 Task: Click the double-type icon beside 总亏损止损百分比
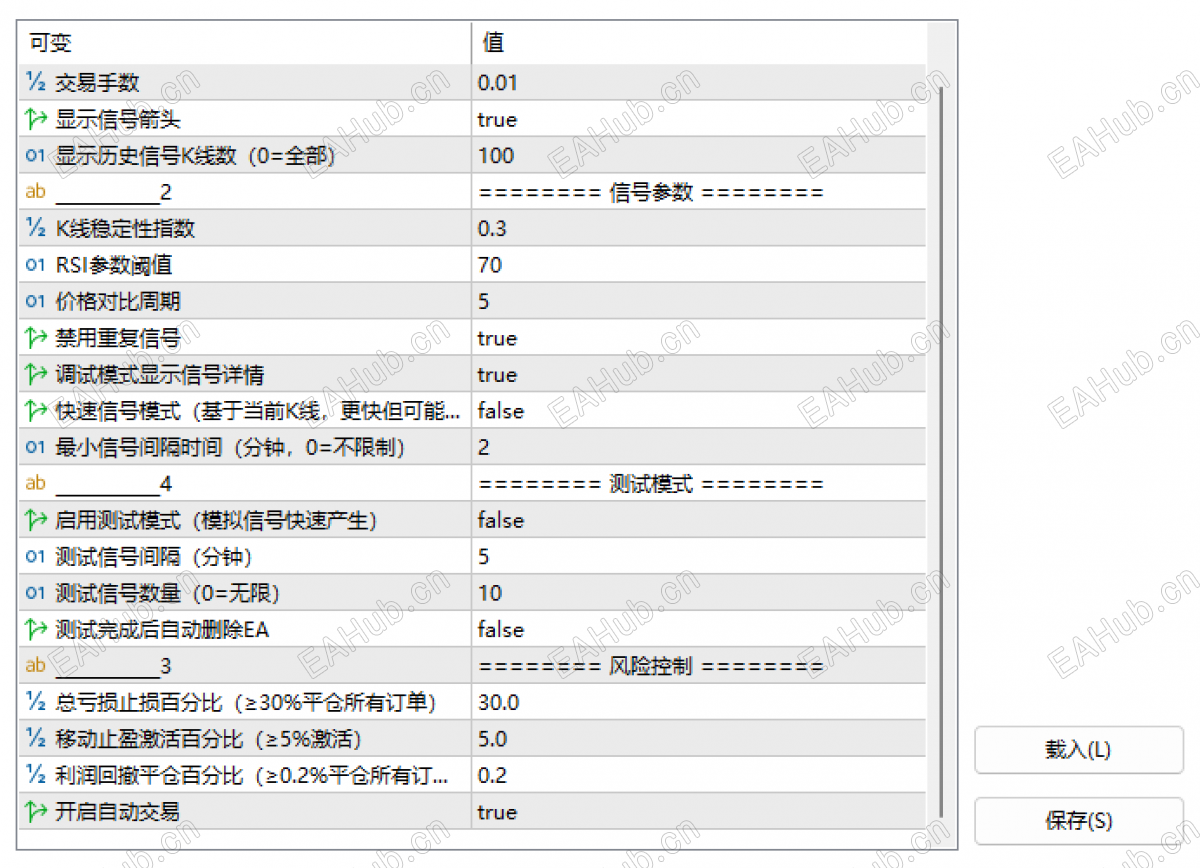pos(36,703)
